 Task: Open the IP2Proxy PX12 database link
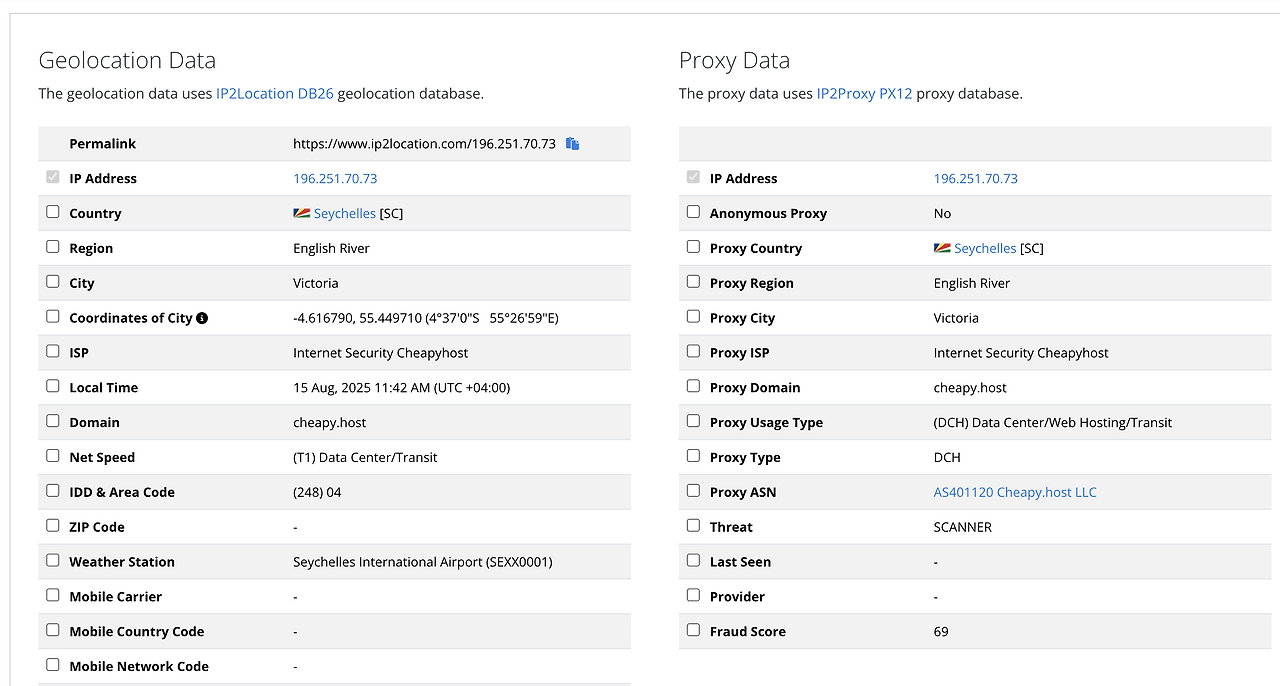[864, 94]
